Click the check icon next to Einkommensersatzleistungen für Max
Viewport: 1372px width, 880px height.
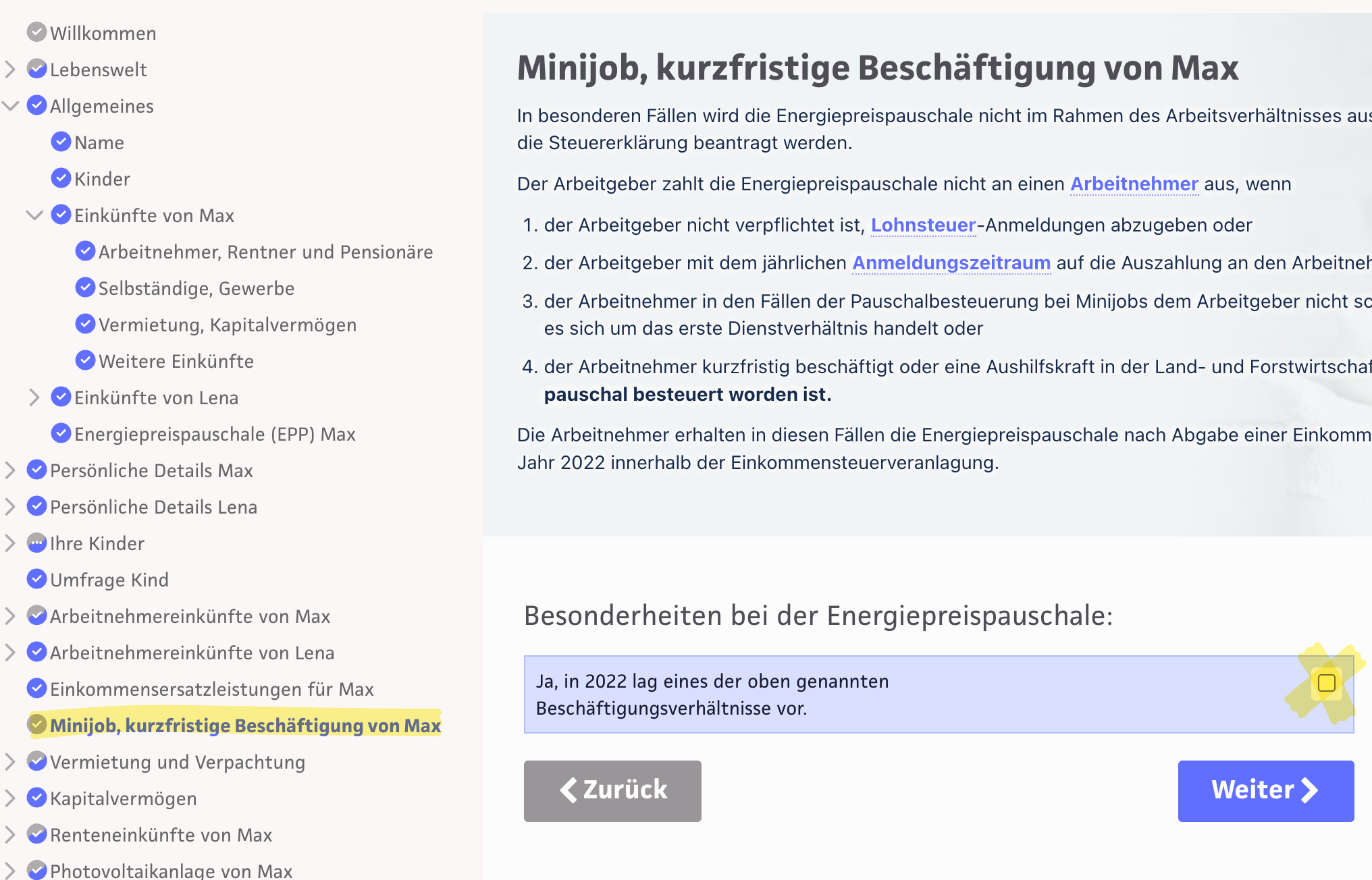[x=36, y=688]
